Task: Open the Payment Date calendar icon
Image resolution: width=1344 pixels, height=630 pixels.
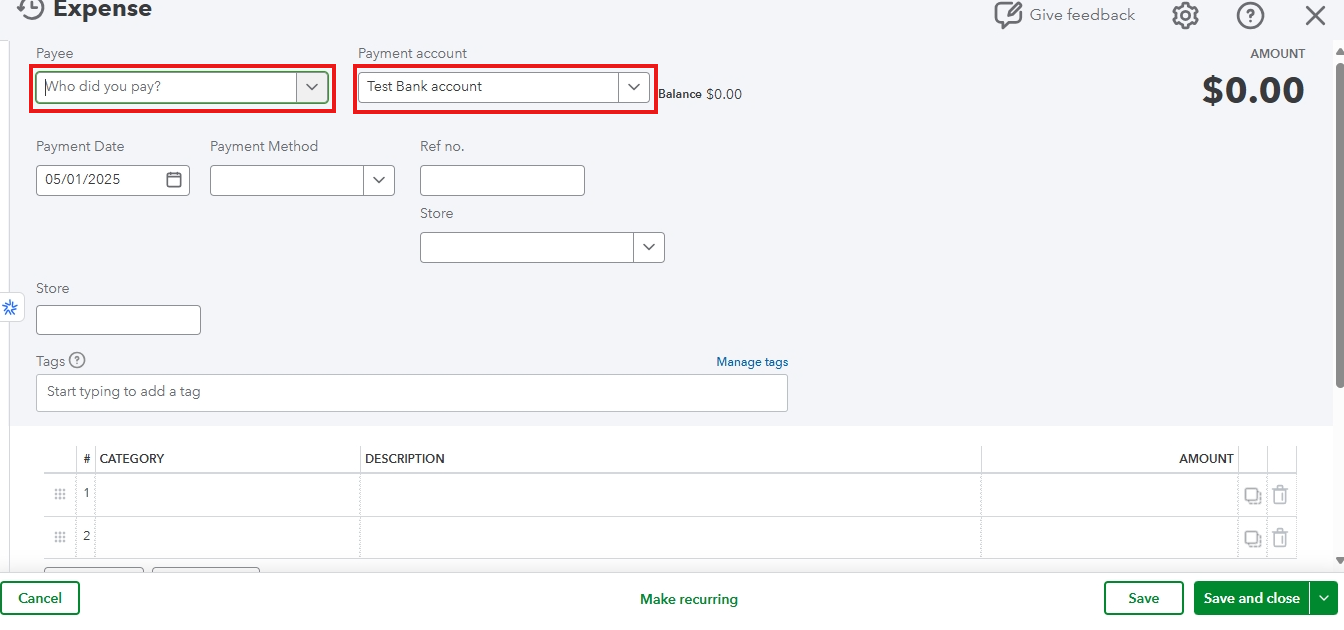Action: tap(174, 180)
